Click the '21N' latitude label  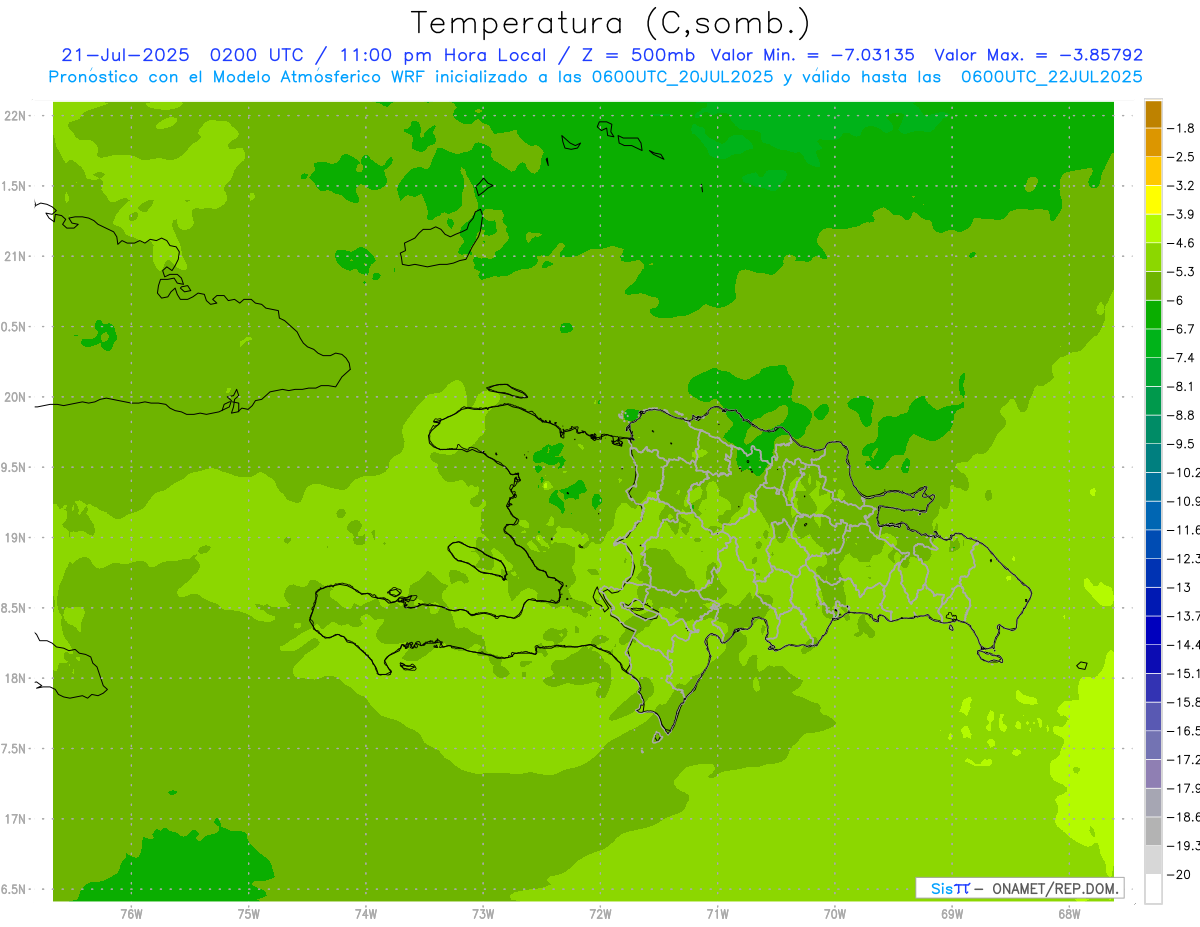point(15,257)
